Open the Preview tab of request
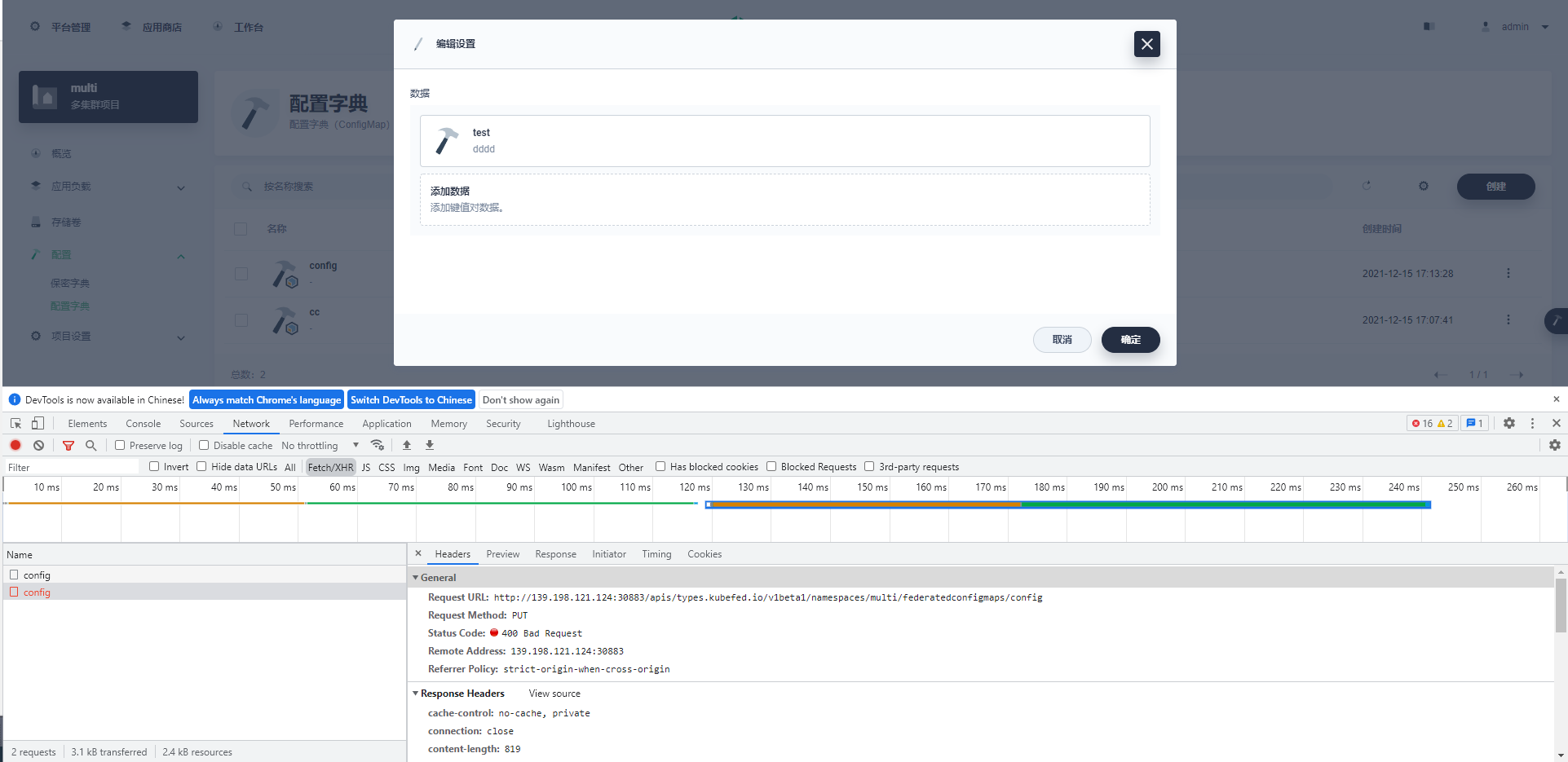 click(x=503, y=553)
